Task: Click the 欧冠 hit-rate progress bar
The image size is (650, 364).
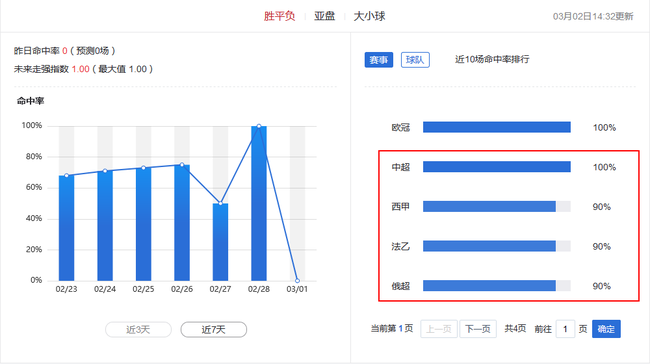Action: pyautogui.click(x=497, y=127)
